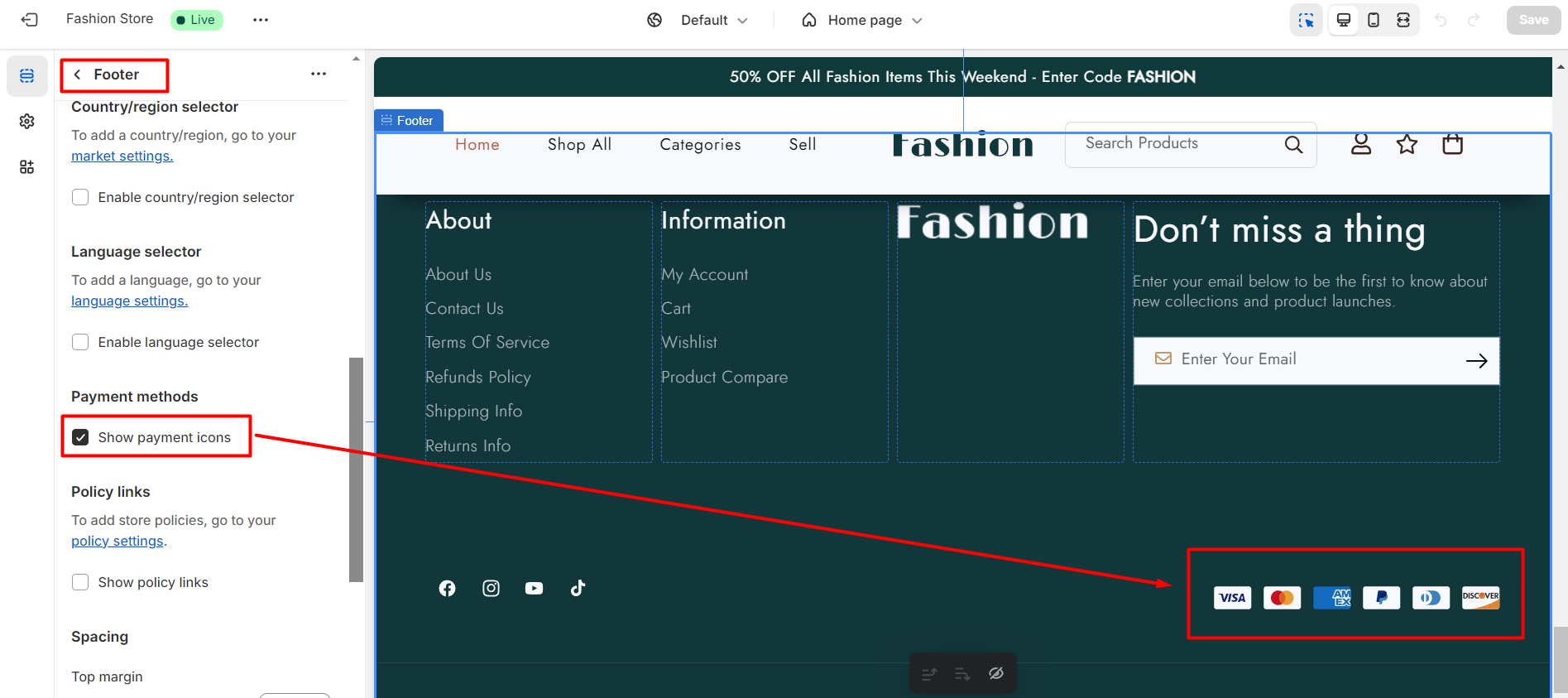Select Categories in preview navigation
Viewport: 1568px width, 698px height.
coord(700,145)
